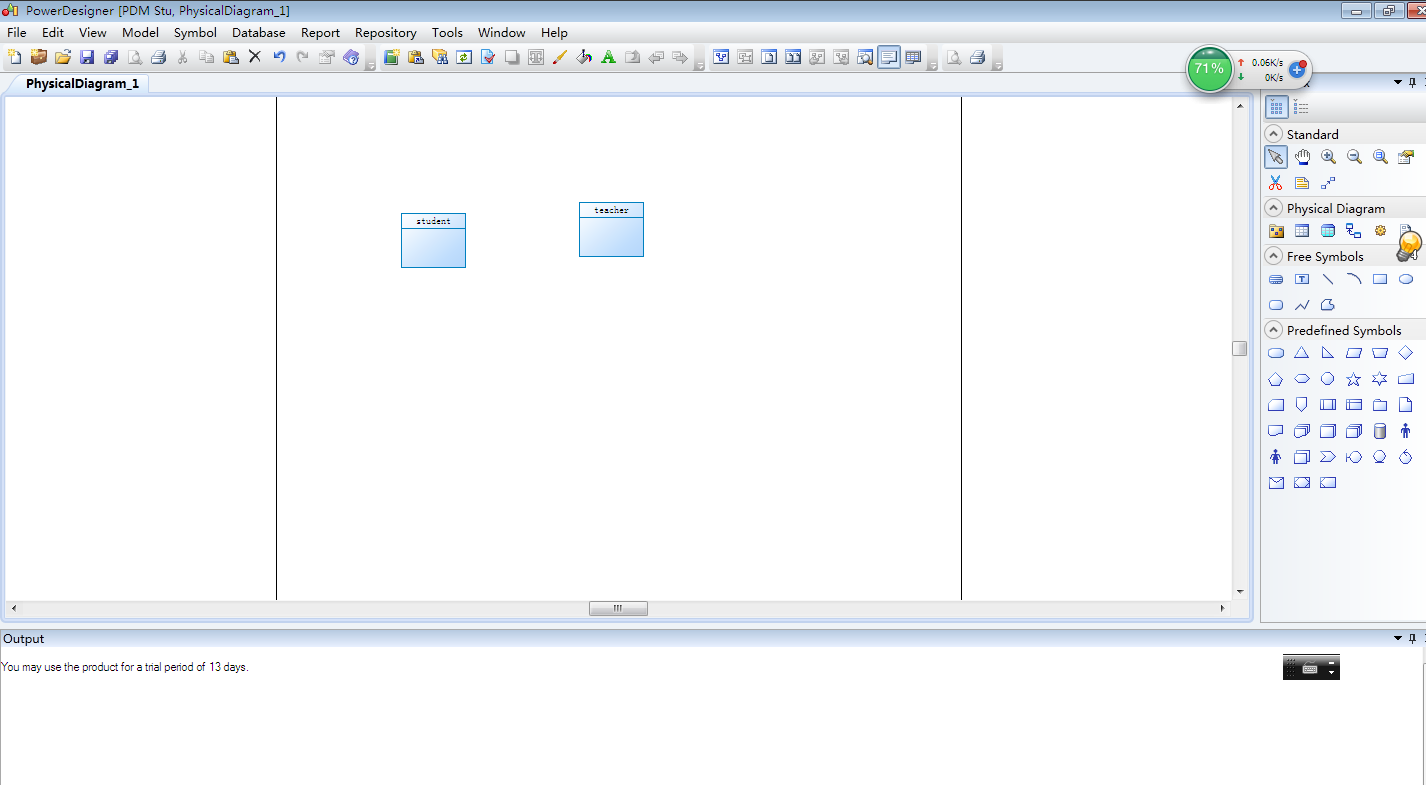Image resolution: width=1426 pixels, height=785 pixels.
Task: Choose the scissors Delete tool in the toolbox
Action: (1276, 183)
